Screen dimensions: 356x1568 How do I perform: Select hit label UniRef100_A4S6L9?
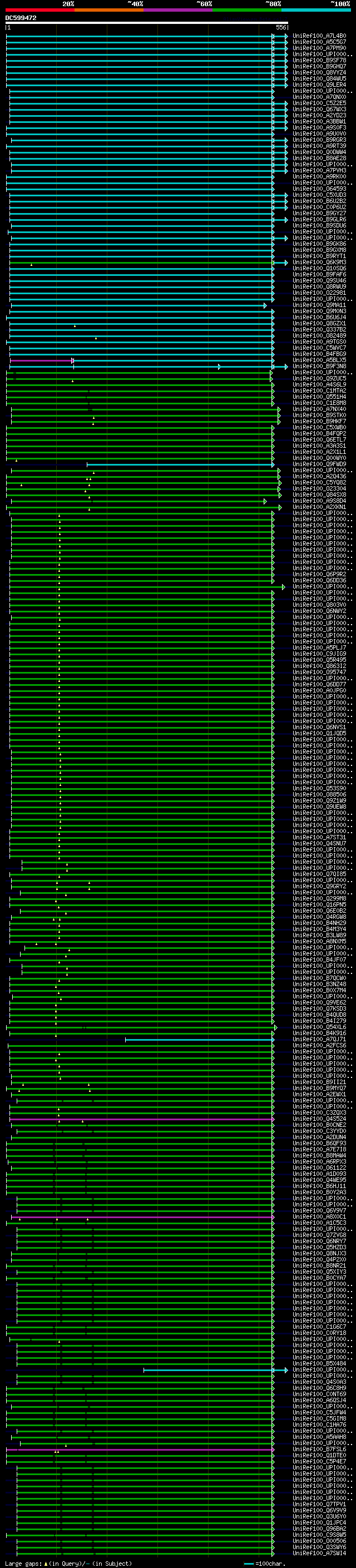click(319, 385)
